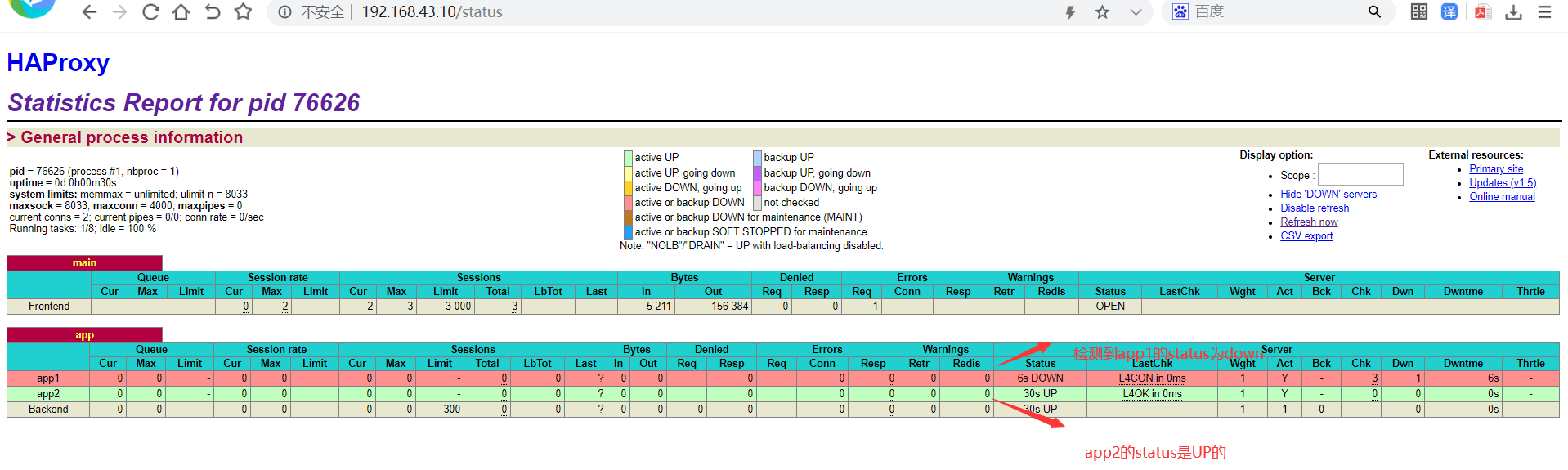Click '6s DOWN' status cell
The width and height of the screenshot is (1568, 470).
tap(1040, 378)
